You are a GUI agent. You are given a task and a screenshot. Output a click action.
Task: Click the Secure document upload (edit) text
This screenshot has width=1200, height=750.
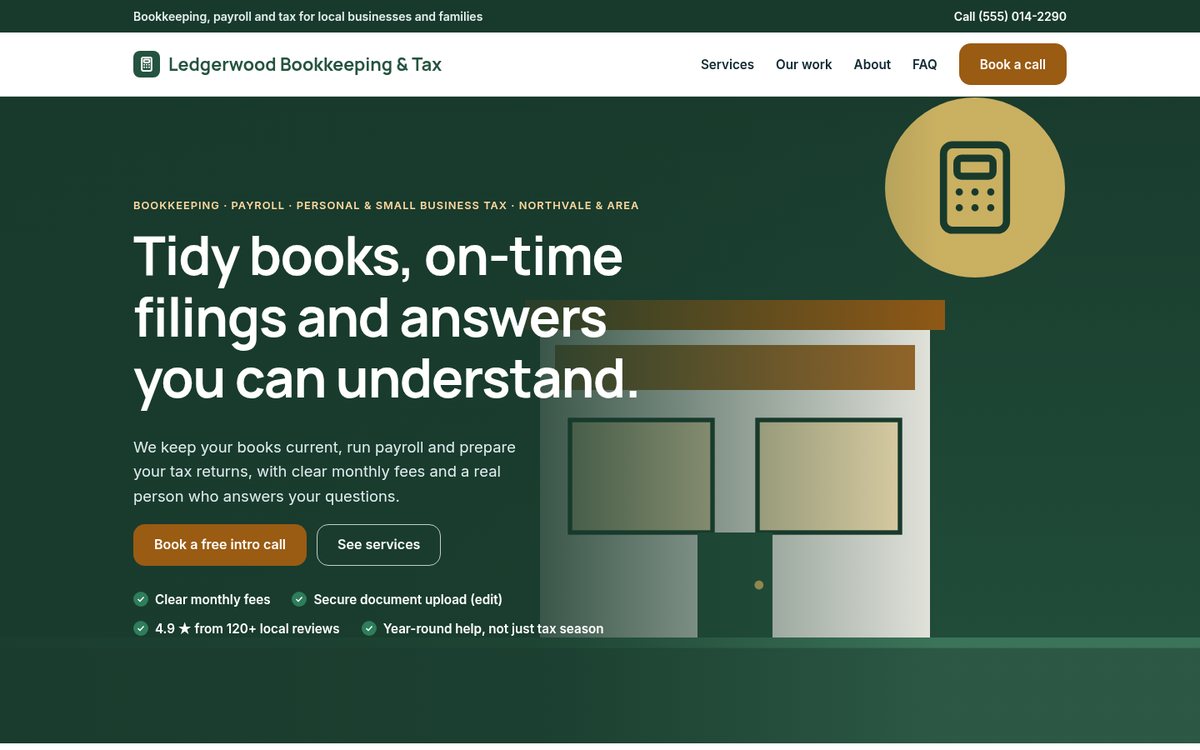(x=408, y=599)
